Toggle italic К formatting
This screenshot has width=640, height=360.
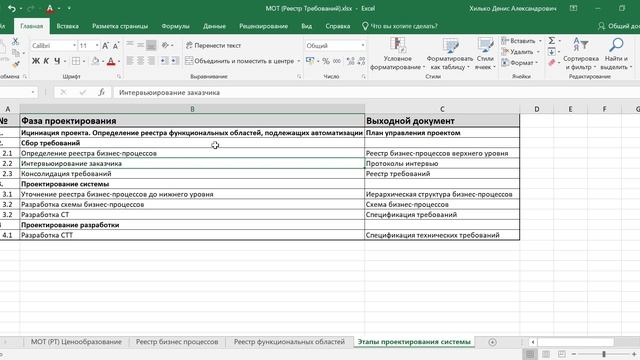point(46,61)
